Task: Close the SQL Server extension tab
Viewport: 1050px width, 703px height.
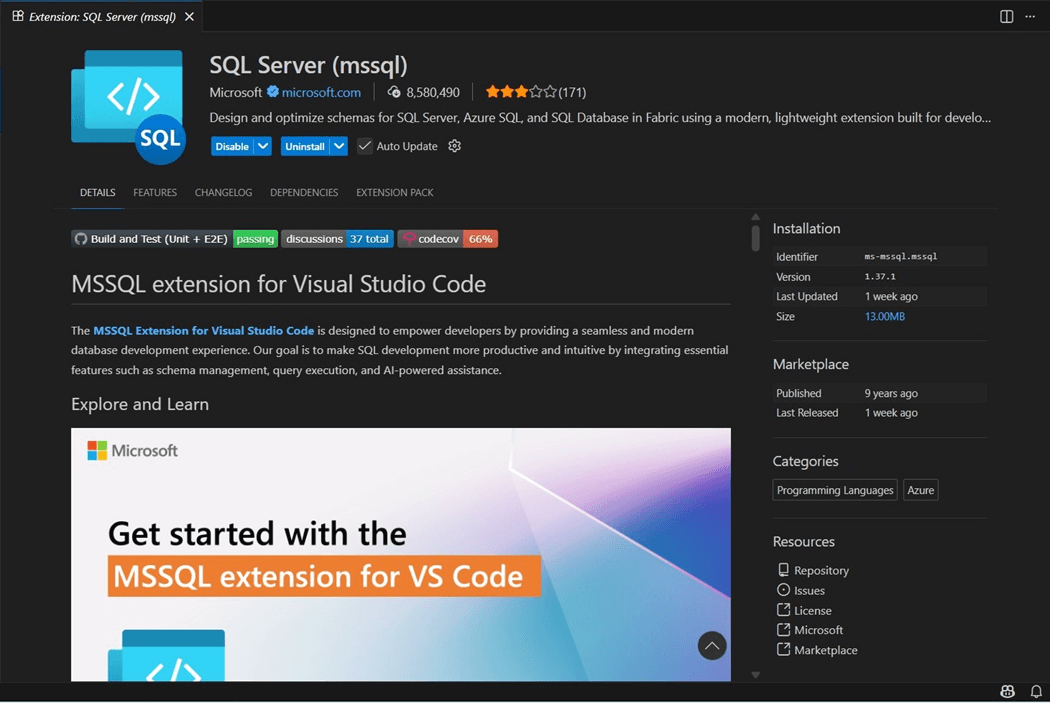Action: point(189,17)
